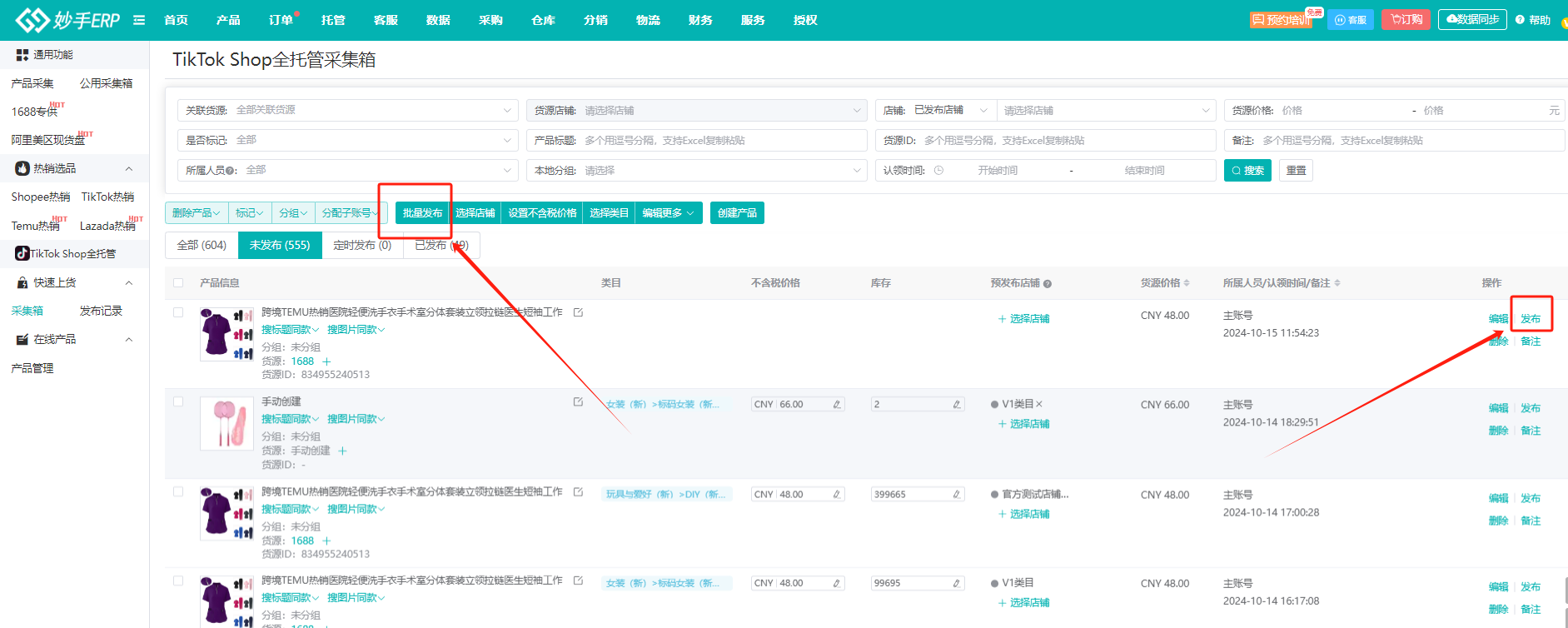
Task: Click the pencil icon in the CNY 66.00 field
Action: point(836,404)
